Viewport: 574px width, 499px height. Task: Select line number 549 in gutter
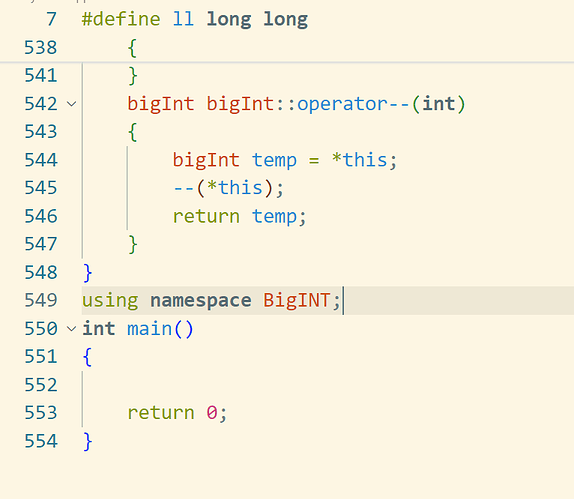(41, 301)
